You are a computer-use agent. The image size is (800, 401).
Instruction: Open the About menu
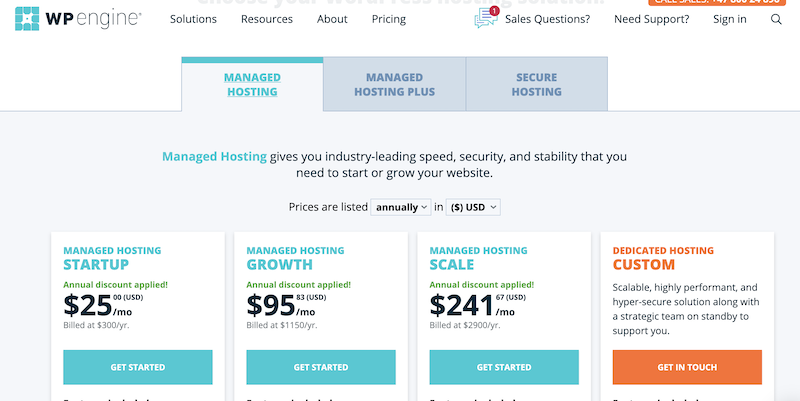(x=332, y=19)
